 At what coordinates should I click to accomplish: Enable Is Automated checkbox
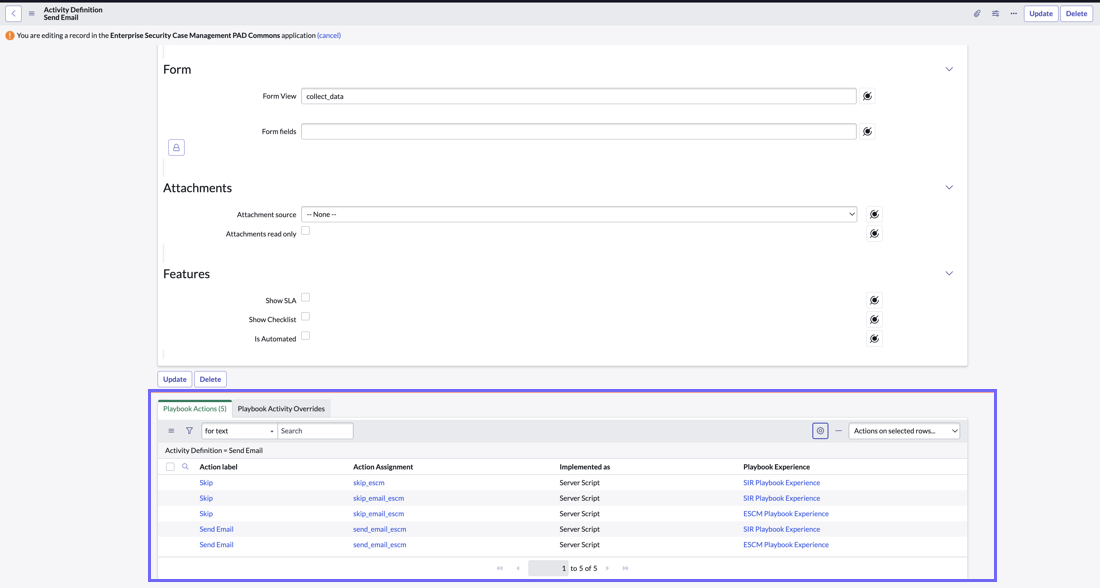306,335
